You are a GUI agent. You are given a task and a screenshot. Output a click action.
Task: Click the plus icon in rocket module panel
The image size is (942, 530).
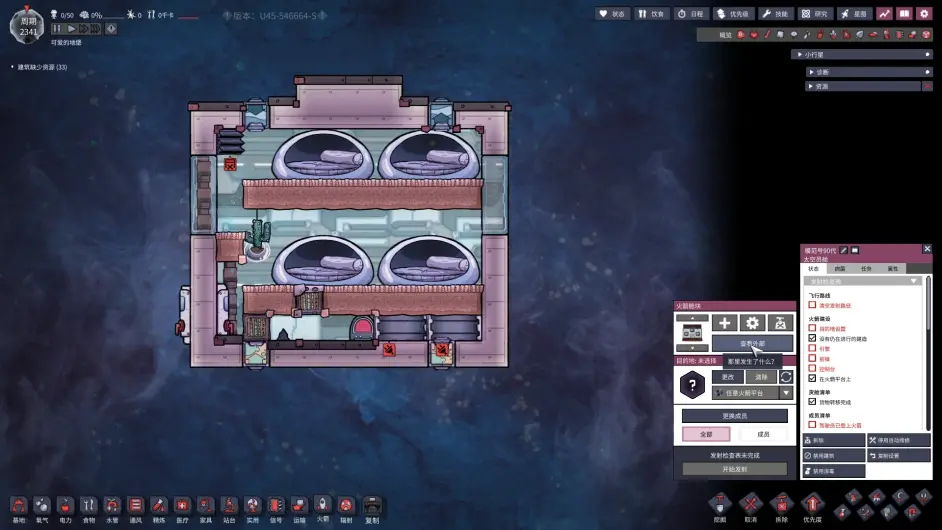tap(724, 323)
